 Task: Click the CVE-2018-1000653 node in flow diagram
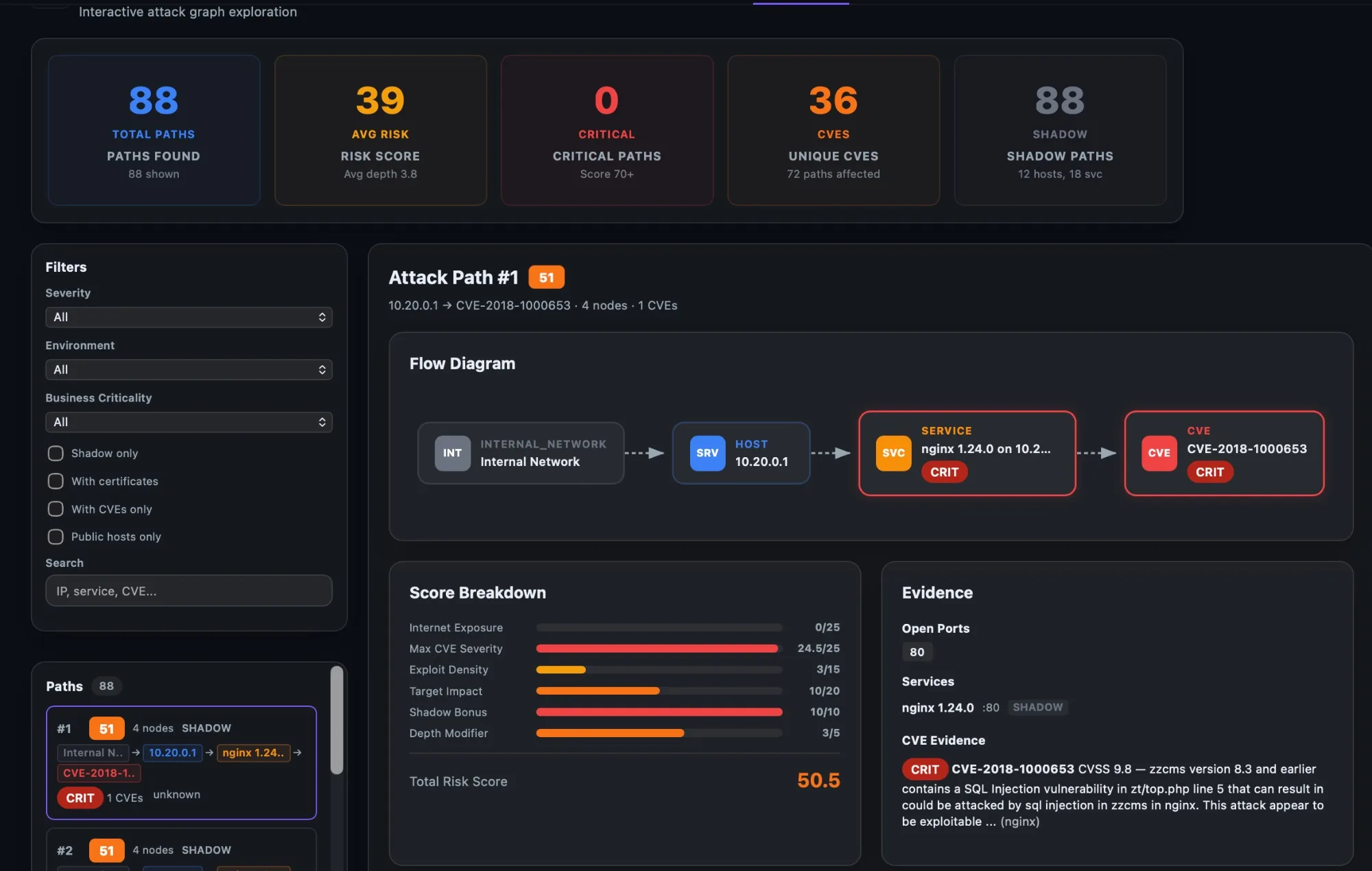pos(1225,453)
